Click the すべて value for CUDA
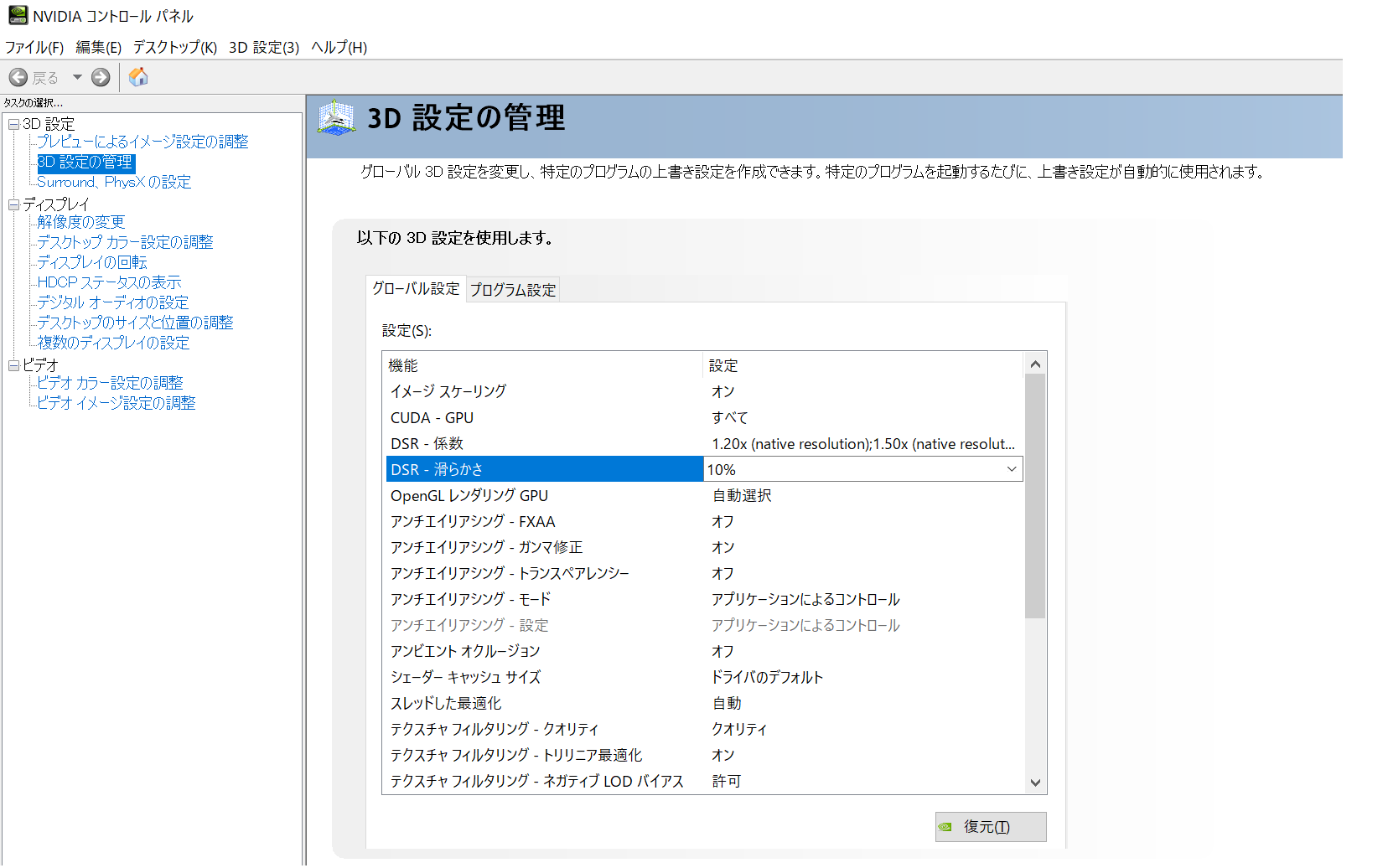The width and height of the screenshot is (1388, 868). [x=730, y=417]
